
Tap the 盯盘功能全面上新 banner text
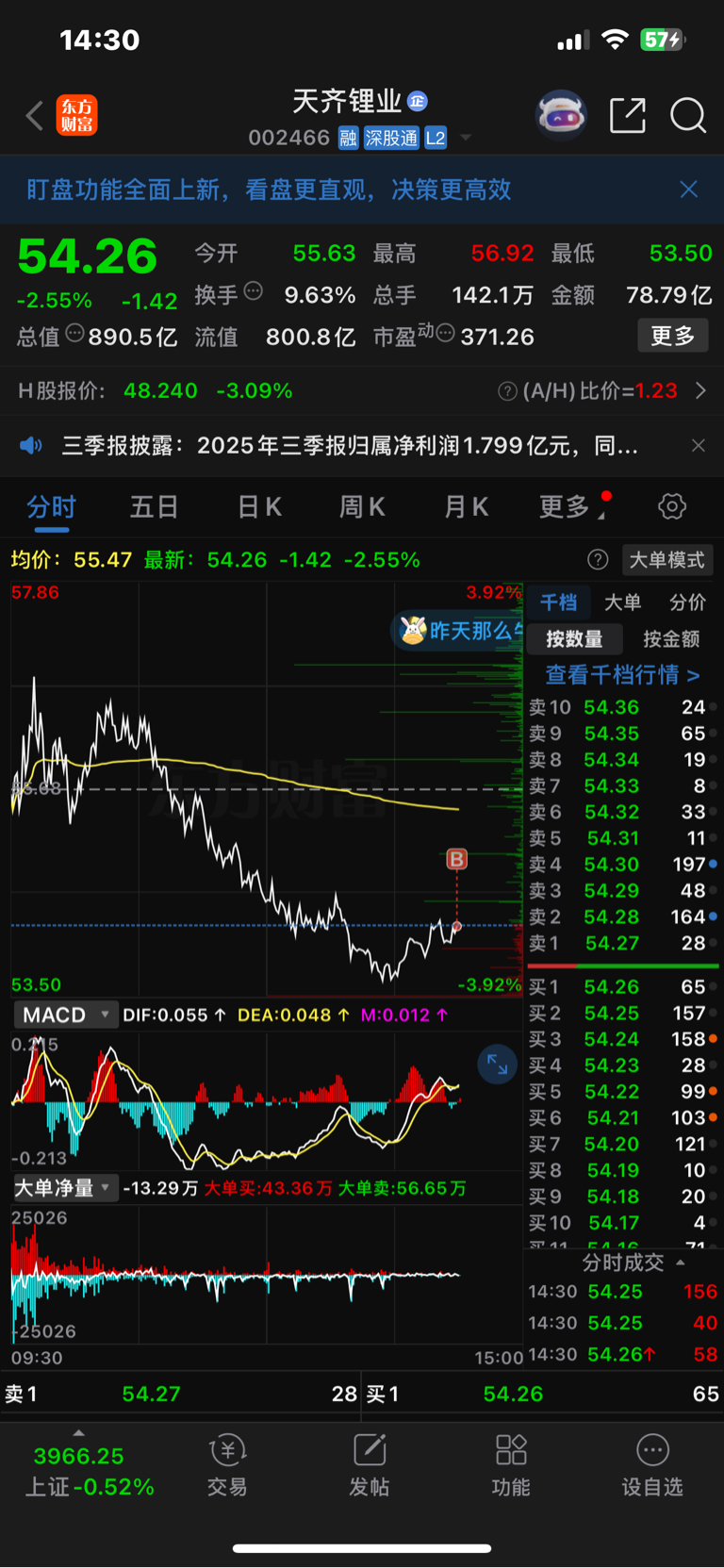[x=269, y=190]
